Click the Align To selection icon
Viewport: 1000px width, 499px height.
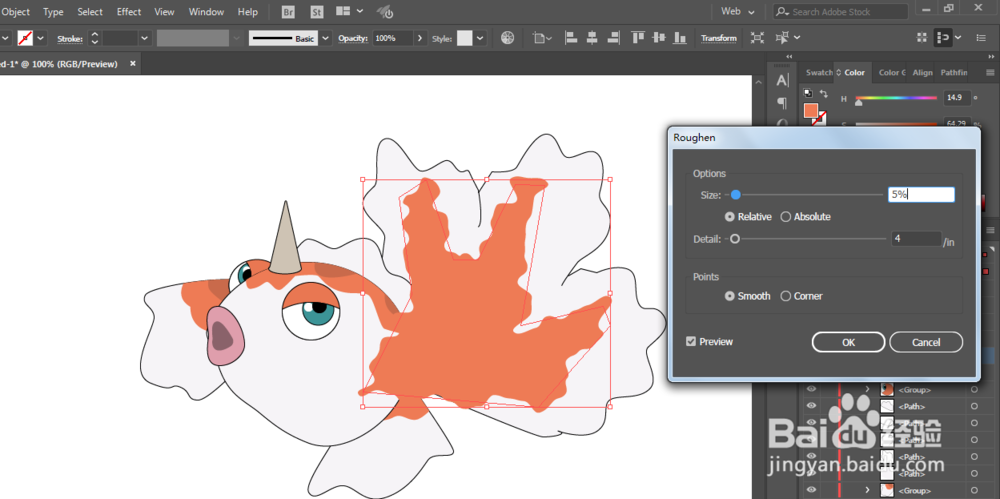(540, 38)
